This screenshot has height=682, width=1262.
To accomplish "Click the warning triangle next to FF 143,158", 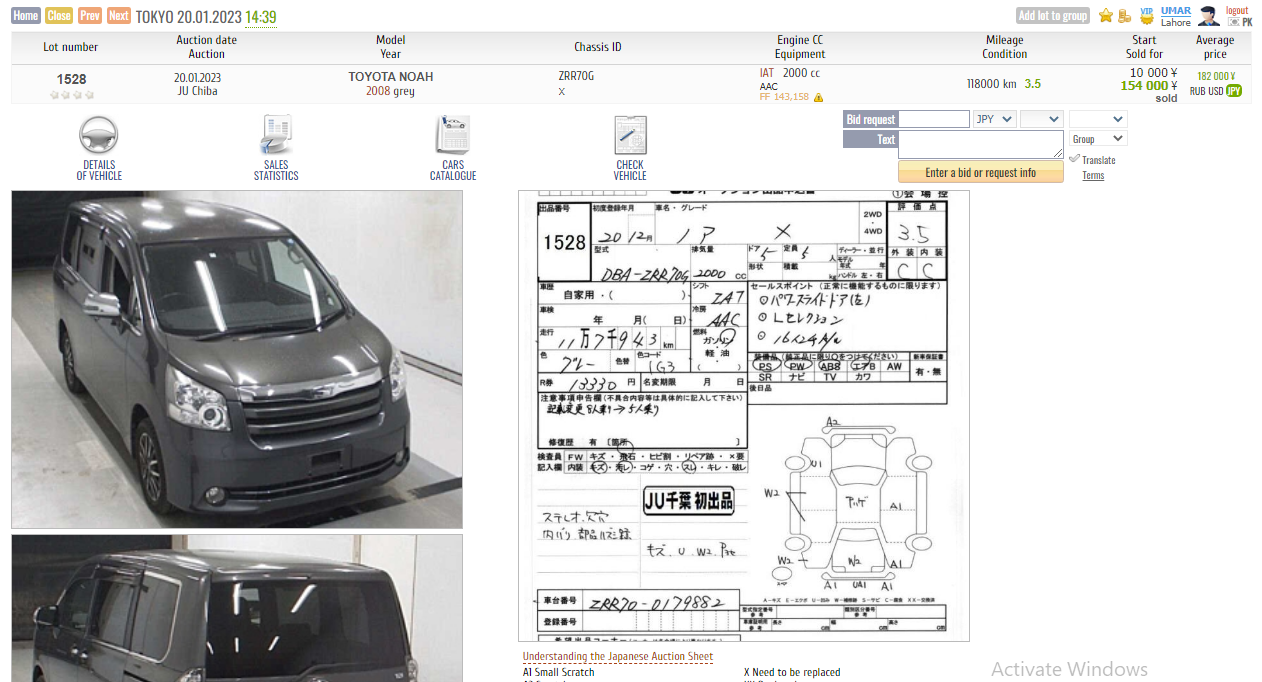I will [818, 98].
